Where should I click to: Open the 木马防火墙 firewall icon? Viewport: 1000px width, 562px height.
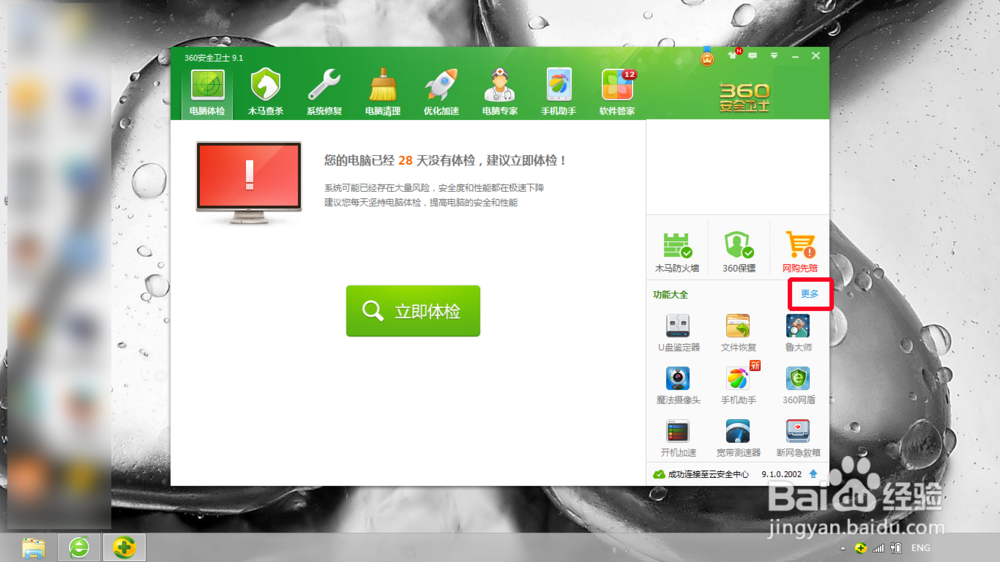(x=677, y=252)
